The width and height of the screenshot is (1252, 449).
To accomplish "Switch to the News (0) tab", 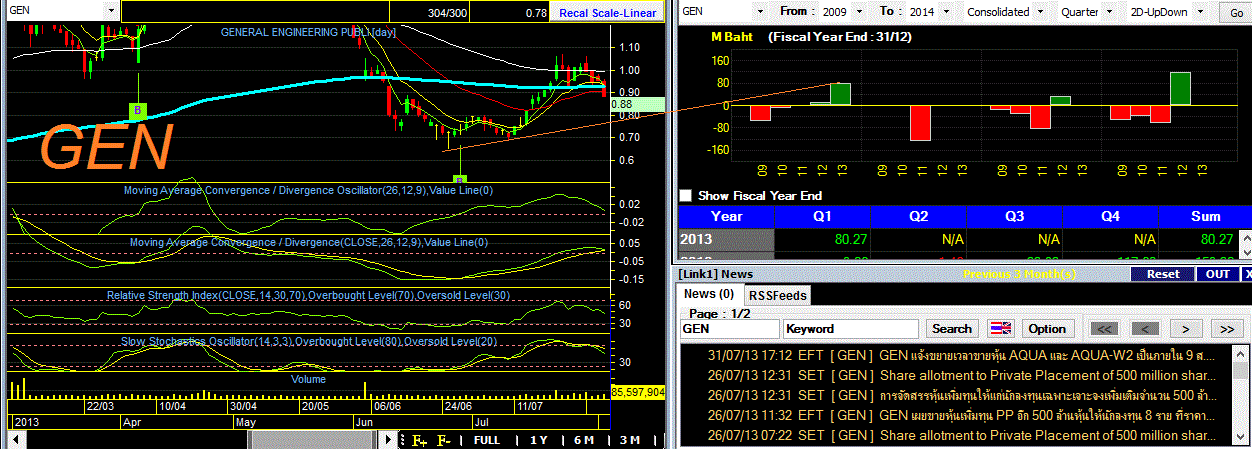I will [708, 295].
